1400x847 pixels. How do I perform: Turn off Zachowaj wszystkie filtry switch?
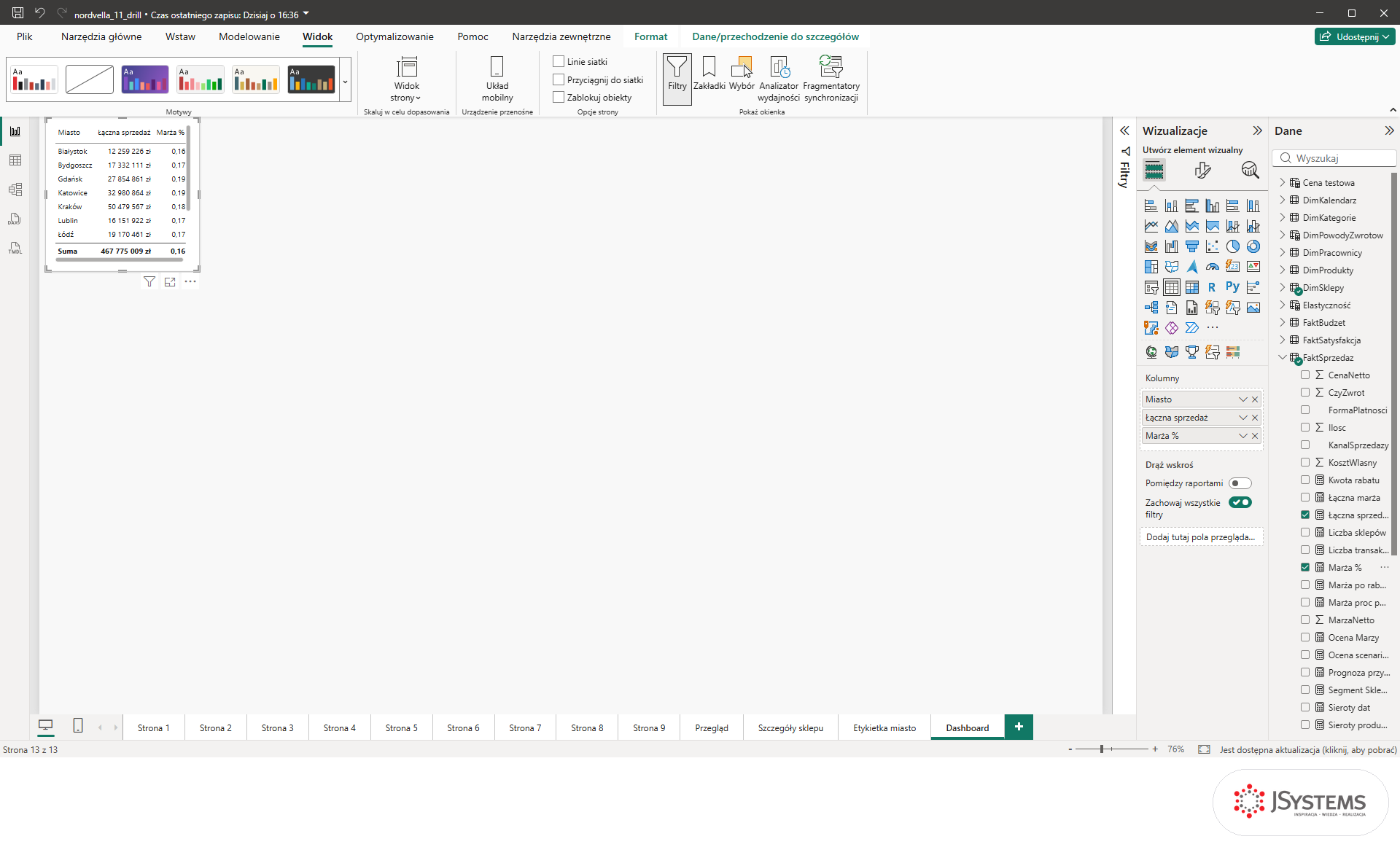[1240, 502]
